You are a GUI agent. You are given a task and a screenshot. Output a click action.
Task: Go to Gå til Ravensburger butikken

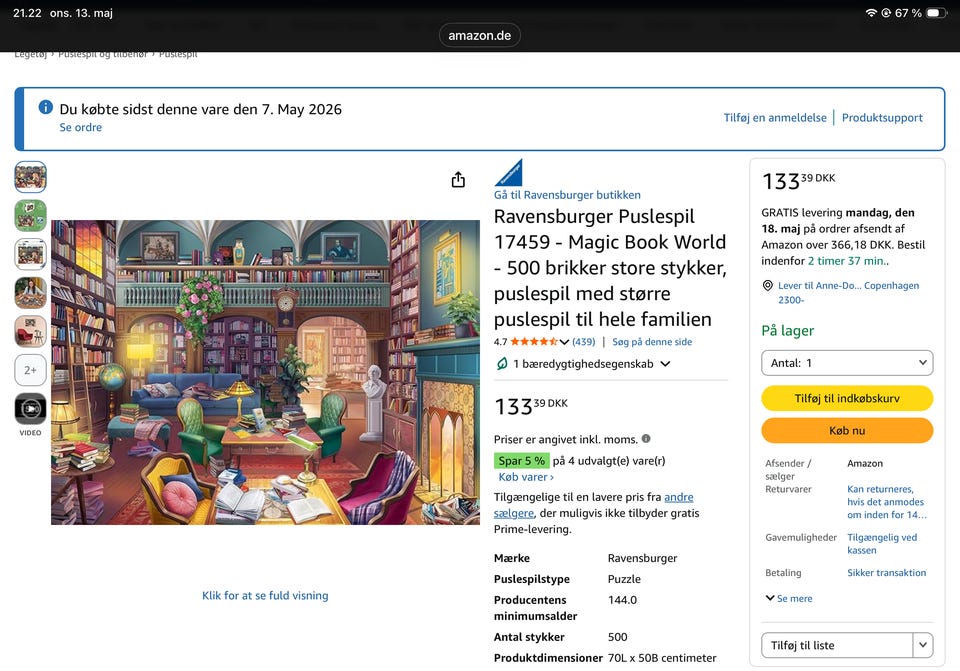coord(567,195)
